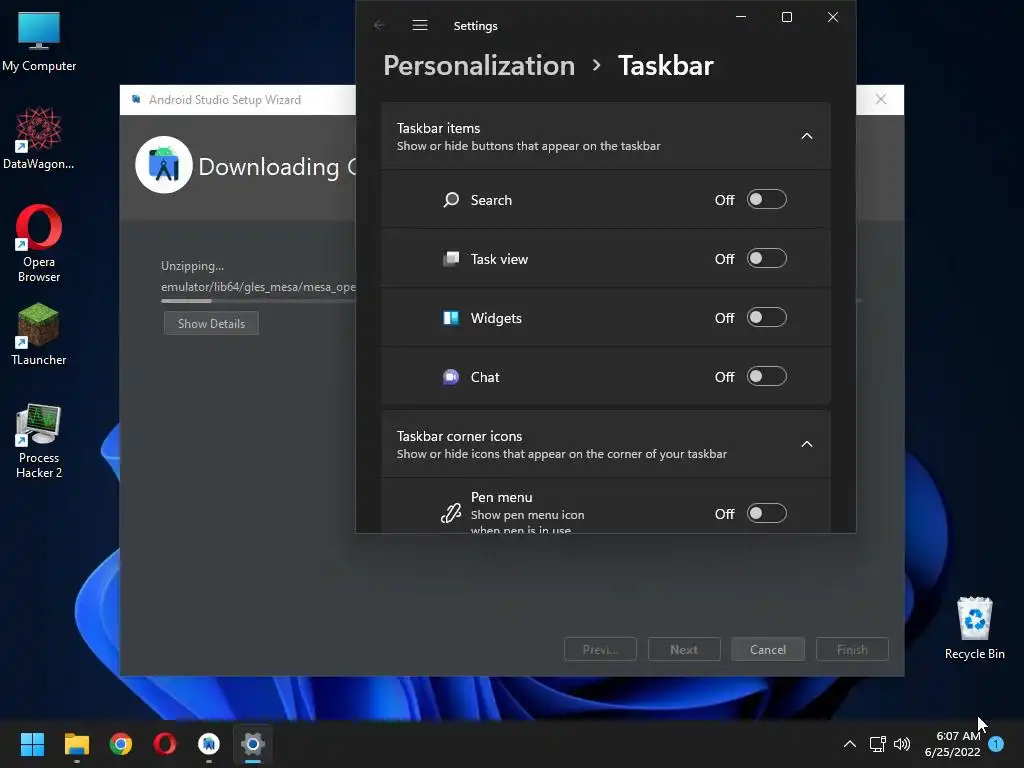The width and height of the screenshot is (1024, 768).
Task: Open Opera Browser desktop shortcut
Action: coord(39,243)
